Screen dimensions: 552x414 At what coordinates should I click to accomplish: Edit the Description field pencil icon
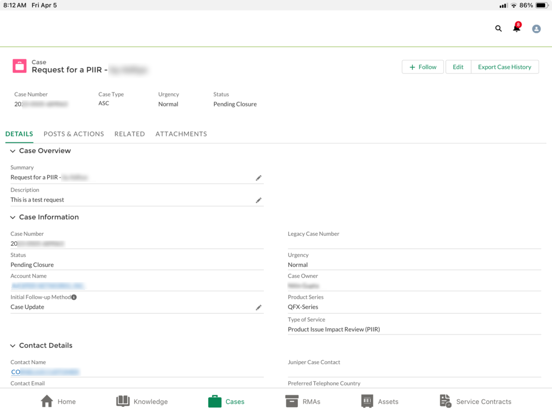click(258, 200)
